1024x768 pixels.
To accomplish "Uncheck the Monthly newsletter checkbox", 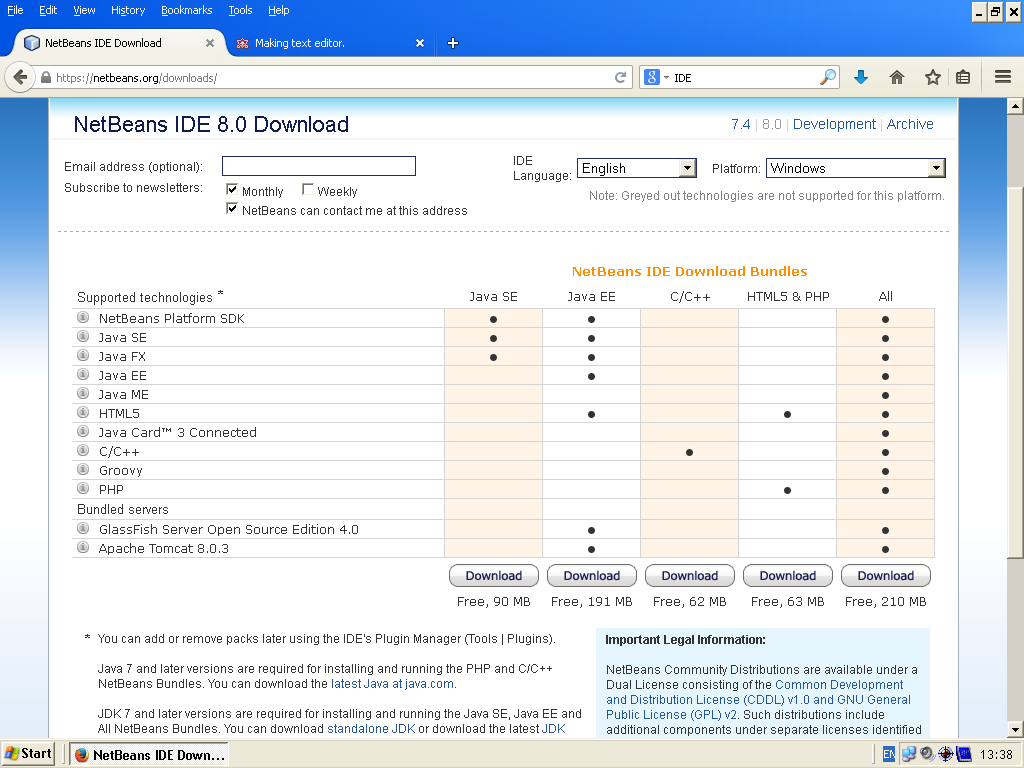I will pyautogui.click(x=232, y=190).
